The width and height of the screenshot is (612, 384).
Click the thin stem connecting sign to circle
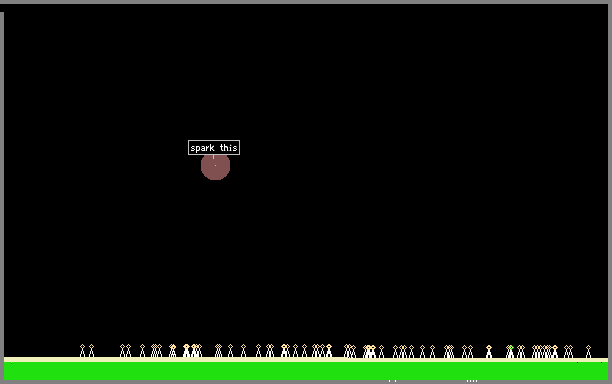click(213, 156)
